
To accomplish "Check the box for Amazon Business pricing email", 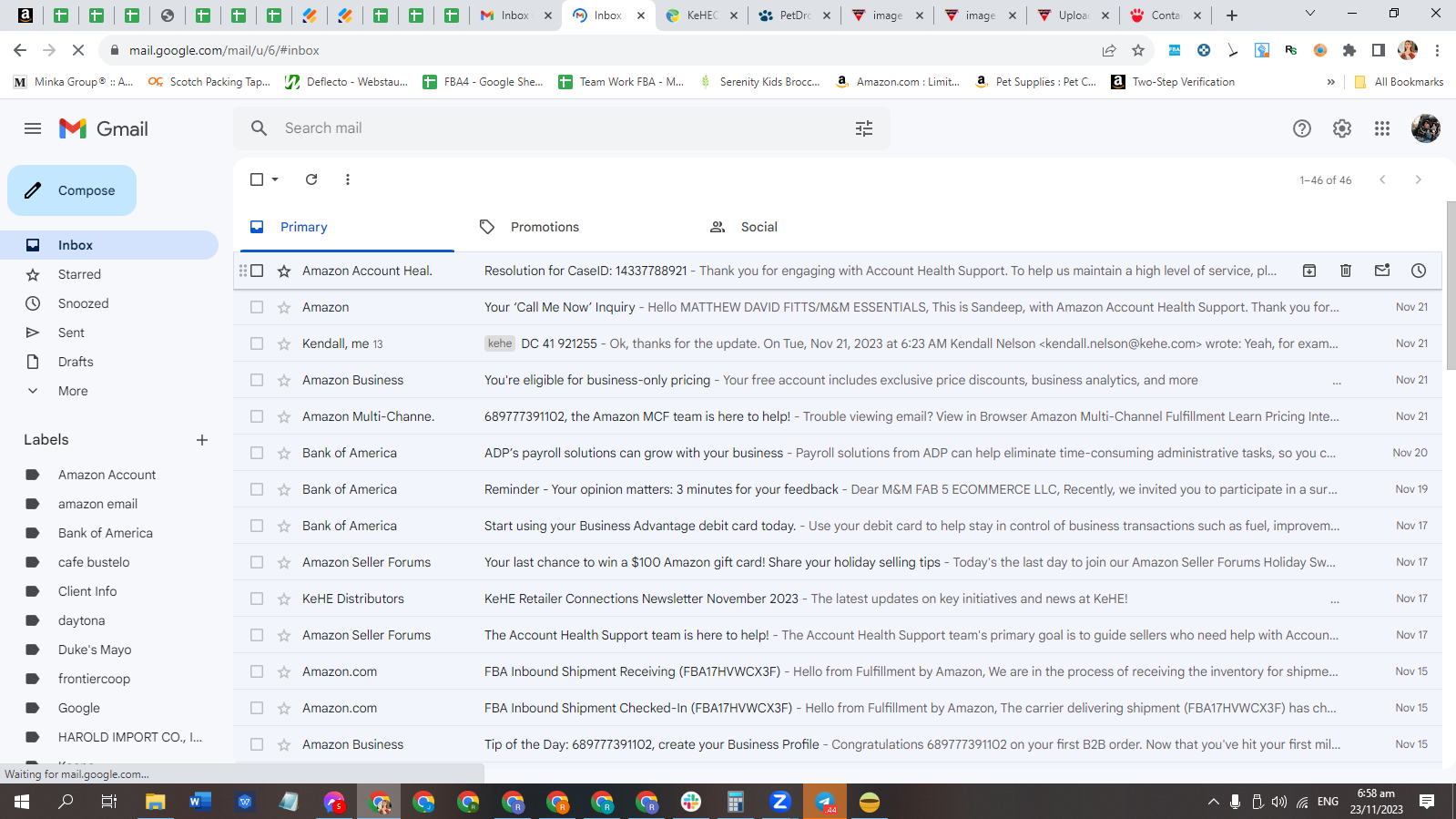I will point(257,380).
